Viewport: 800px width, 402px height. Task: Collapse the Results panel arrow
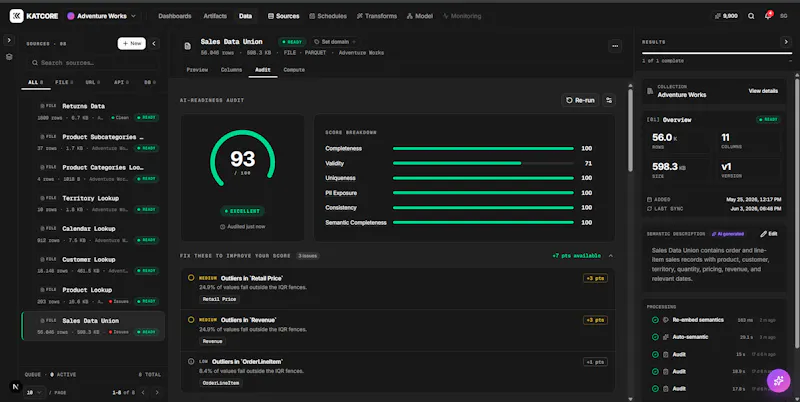point(786,42)
